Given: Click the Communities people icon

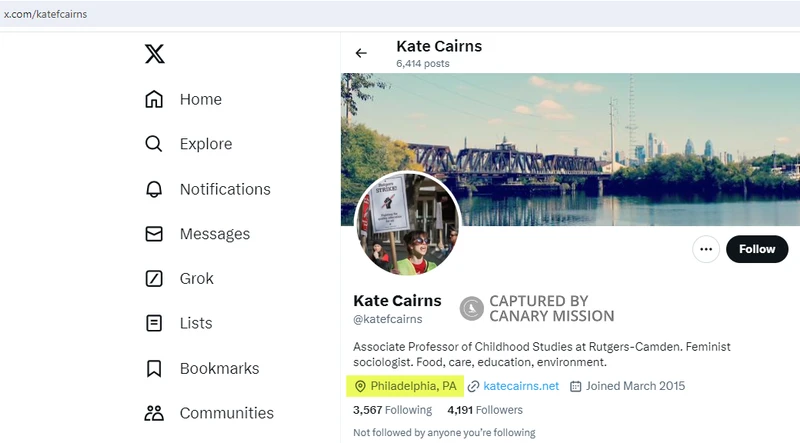Looking at the screenshot, I should pyautogui.click(x=154, y=413).
